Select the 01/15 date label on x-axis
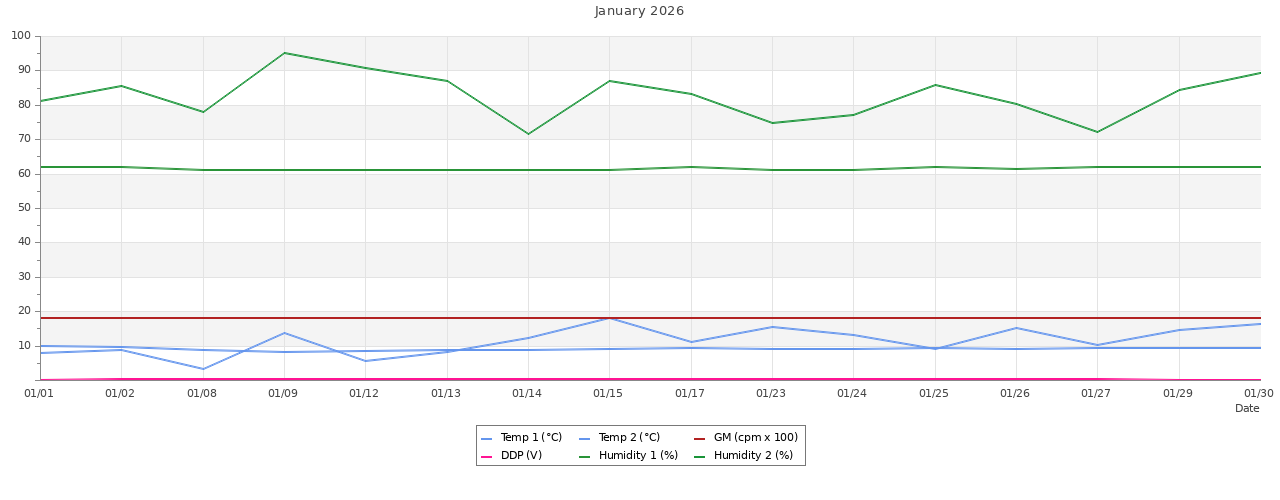The image size is (1280, 500). [608, 393]
